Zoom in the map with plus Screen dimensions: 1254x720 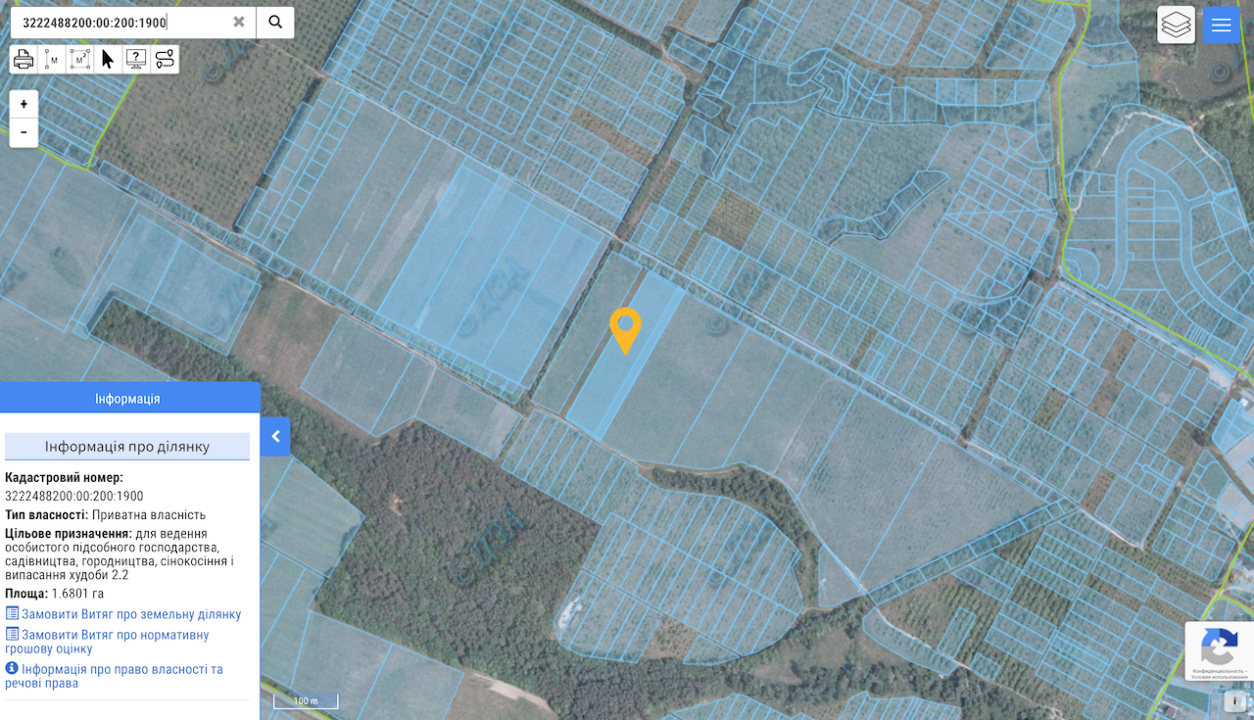(x=24, y=104)
